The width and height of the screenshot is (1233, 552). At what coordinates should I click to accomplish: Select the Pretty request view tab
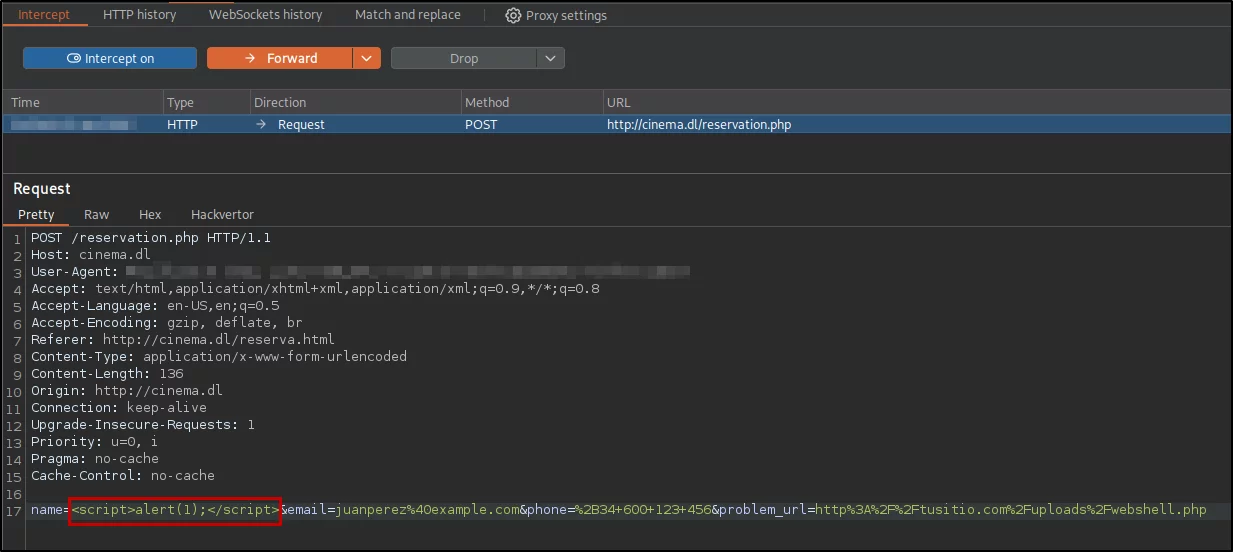tap(36, 214)
